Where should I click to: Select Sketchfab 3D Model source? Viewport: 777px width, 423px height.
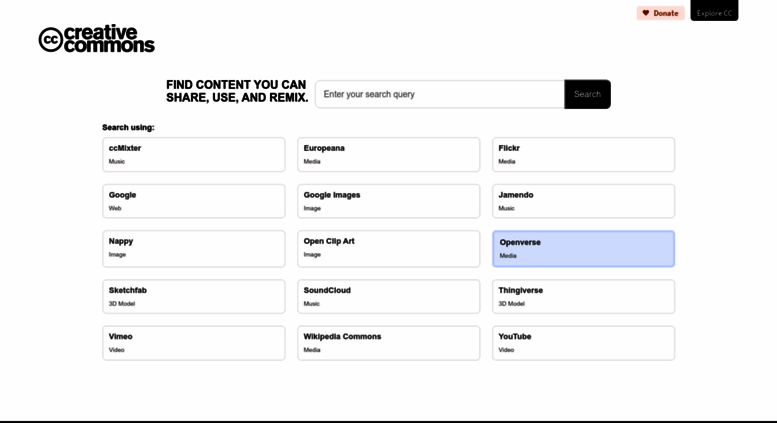click(x=194, y=297)
